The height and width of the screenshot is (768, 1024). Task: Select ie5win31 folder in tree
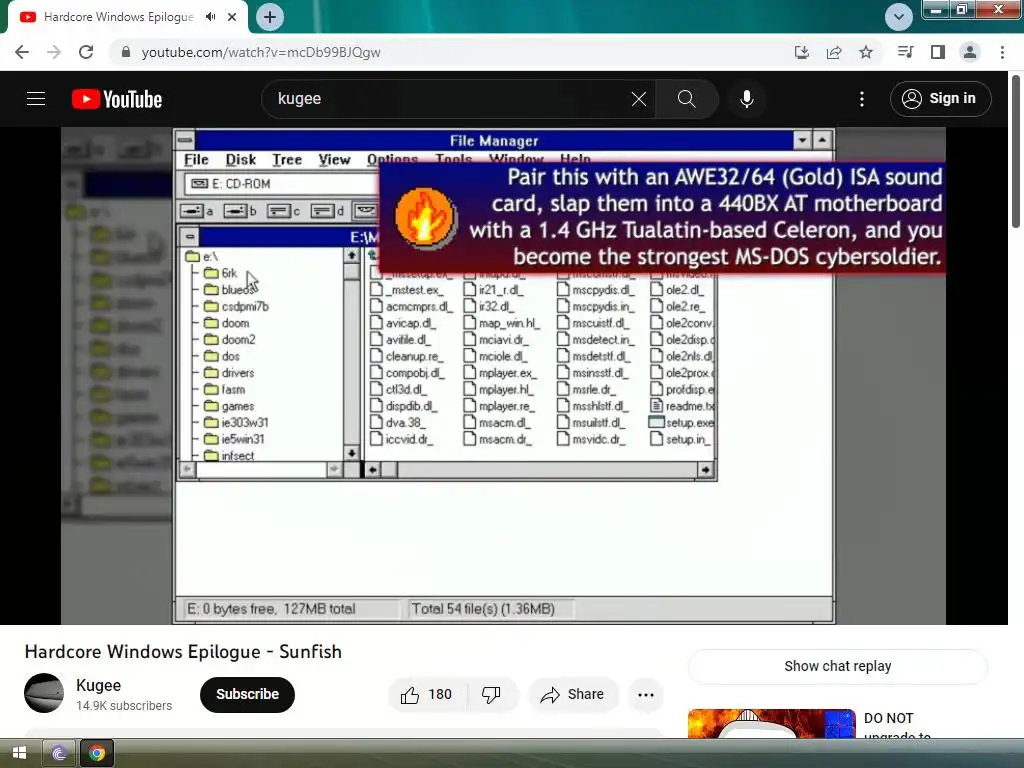pyautogui.click(x=234, y=440)
